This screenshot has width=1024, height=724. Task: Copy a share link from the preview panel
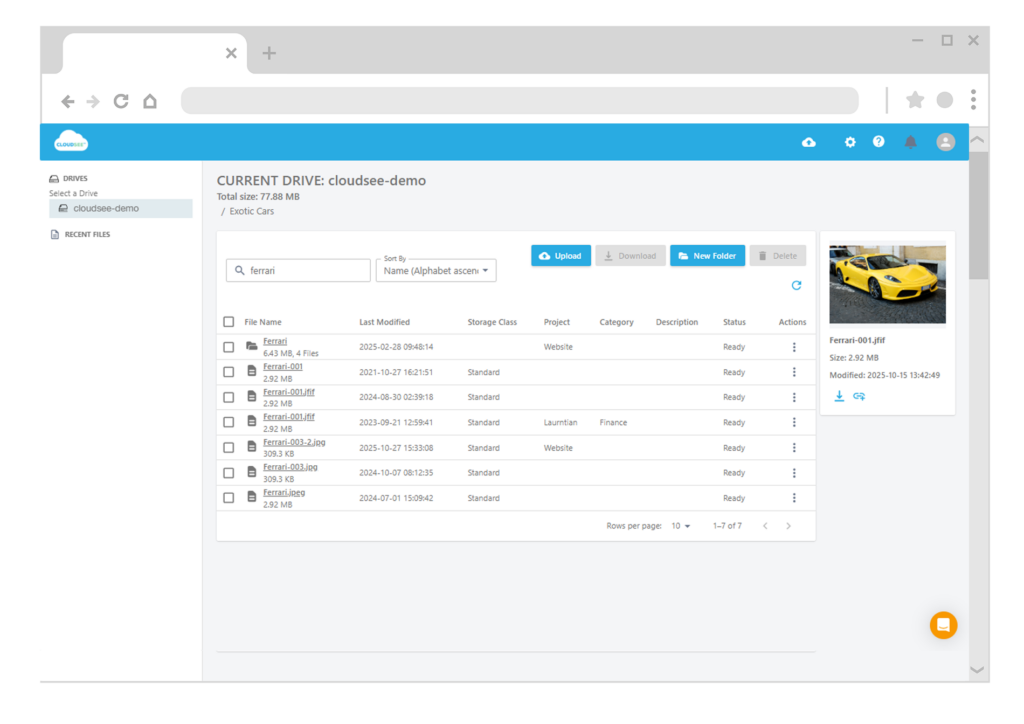coord(859,396)
